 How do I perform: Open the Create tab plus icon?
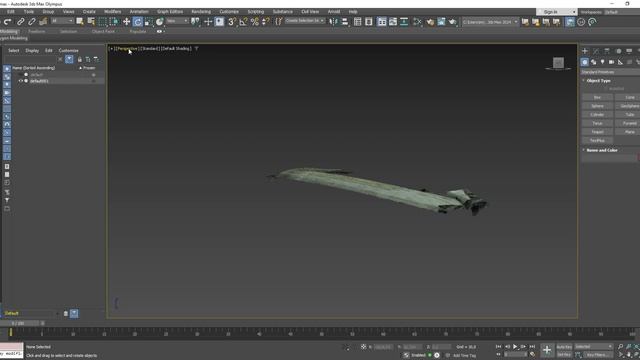point(585,51)
